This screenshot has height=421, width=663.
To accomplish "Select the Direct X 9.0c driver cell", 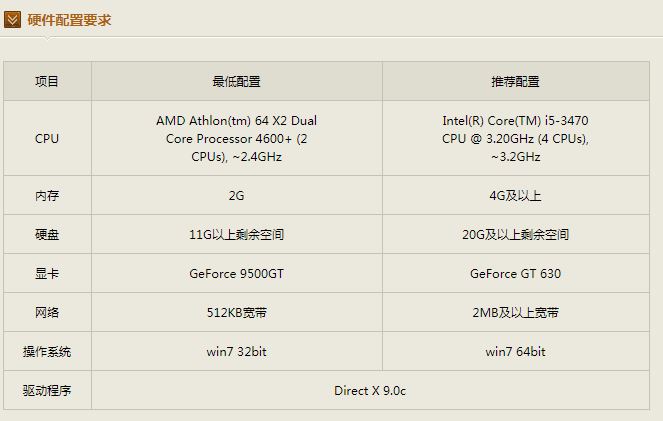I will pyautogui.click(x=370, y=391).
